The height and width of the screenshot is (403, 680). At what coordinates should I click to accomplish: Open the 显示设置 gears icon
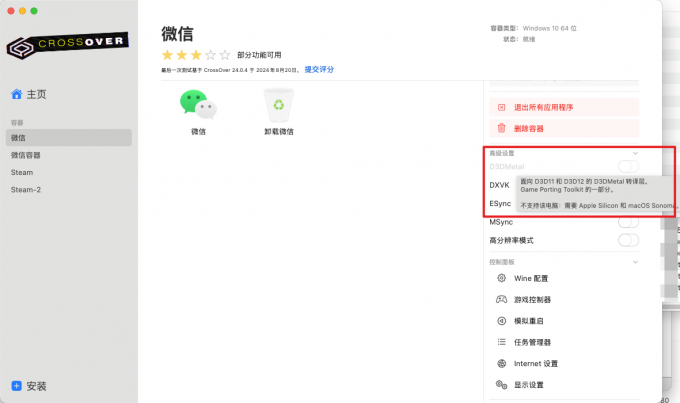click(x=501, y=384)
